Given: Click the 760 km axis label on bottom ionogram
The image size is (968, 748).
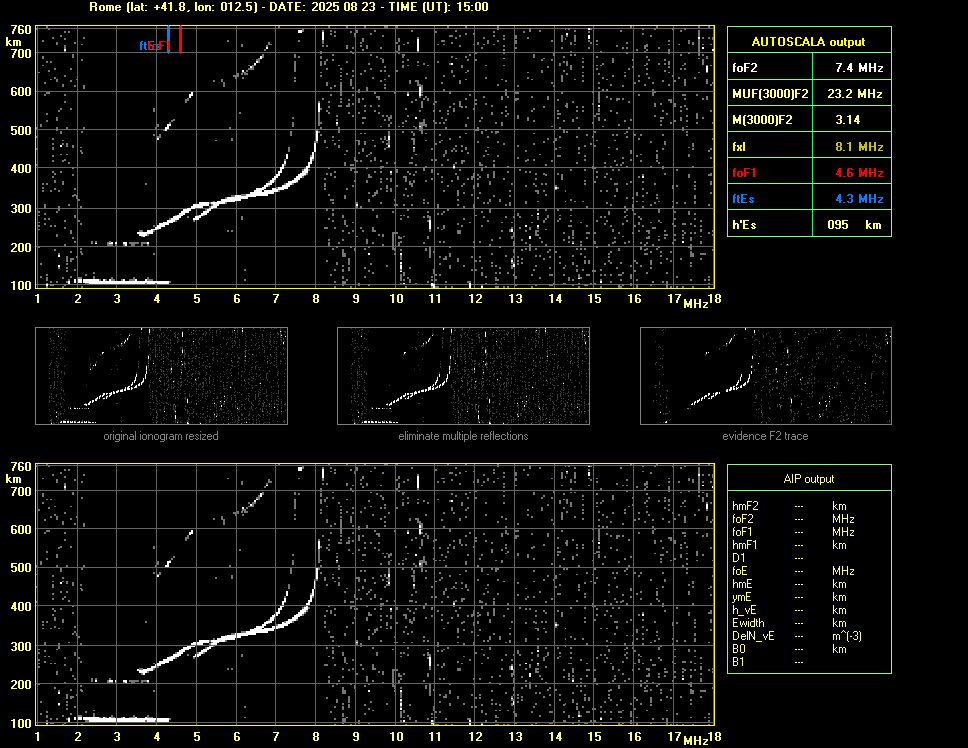Looking at the screenshot, I should (21, 467).
